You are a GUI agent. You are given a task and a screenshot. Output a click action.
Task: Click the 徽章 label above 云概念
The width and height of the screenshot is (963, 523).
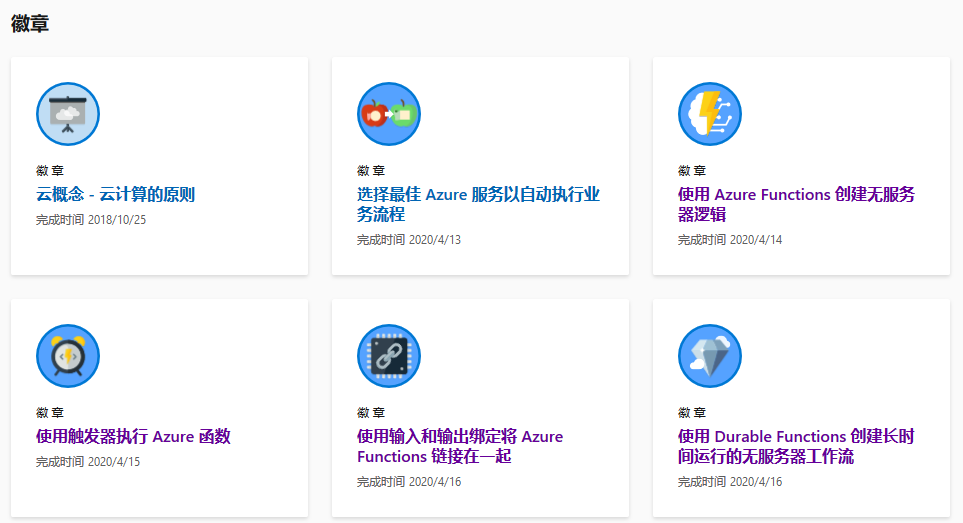[50, 171]
